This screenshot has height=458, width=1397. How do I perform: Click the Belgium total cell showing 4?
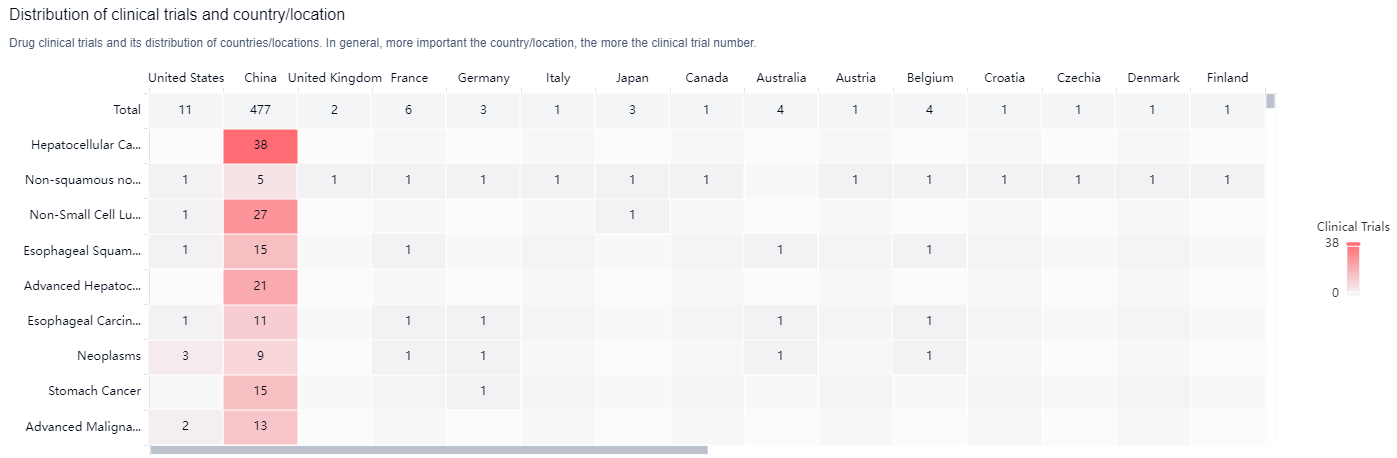pyautogui.click(x=929, y=110)
